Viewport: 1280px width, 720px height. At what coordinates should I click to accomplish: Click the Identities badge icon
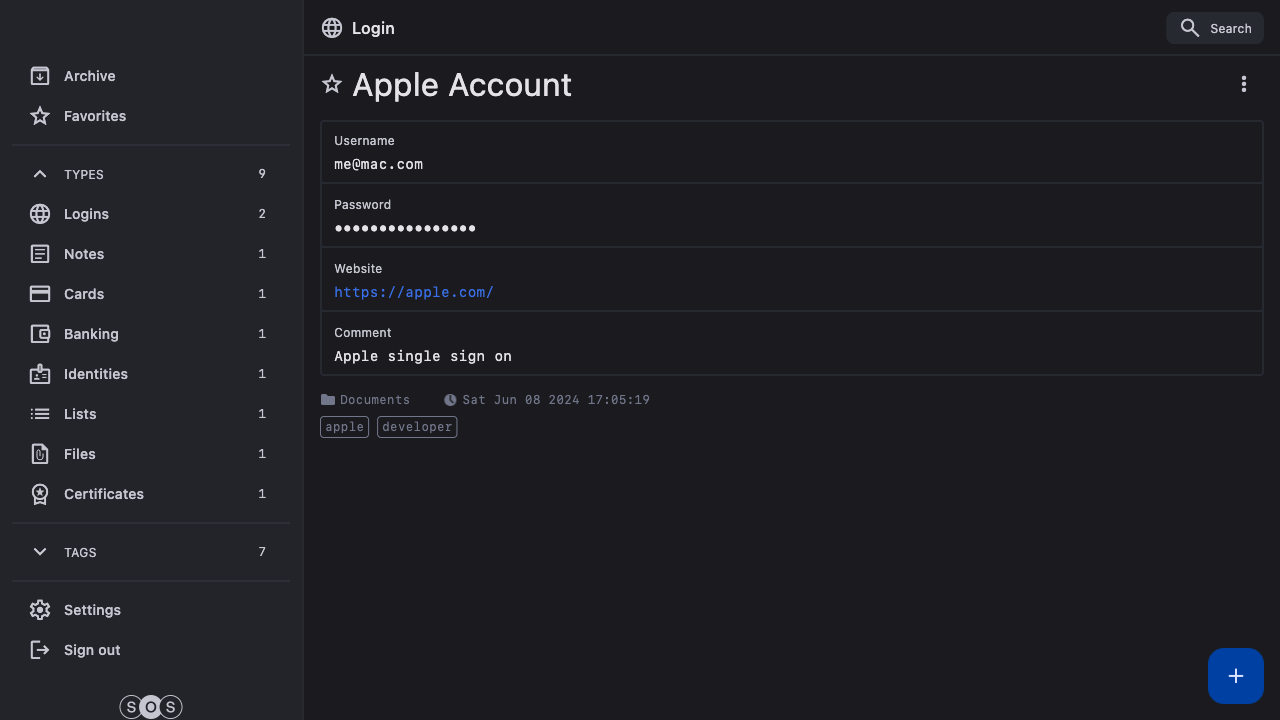(40, 374)
